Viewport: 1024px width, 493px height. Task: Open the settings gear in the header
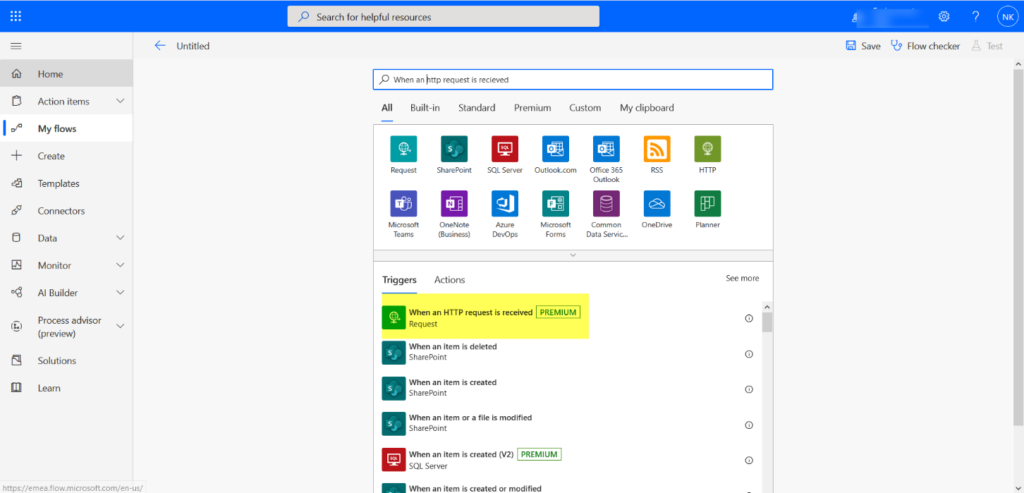click(944, 16)
